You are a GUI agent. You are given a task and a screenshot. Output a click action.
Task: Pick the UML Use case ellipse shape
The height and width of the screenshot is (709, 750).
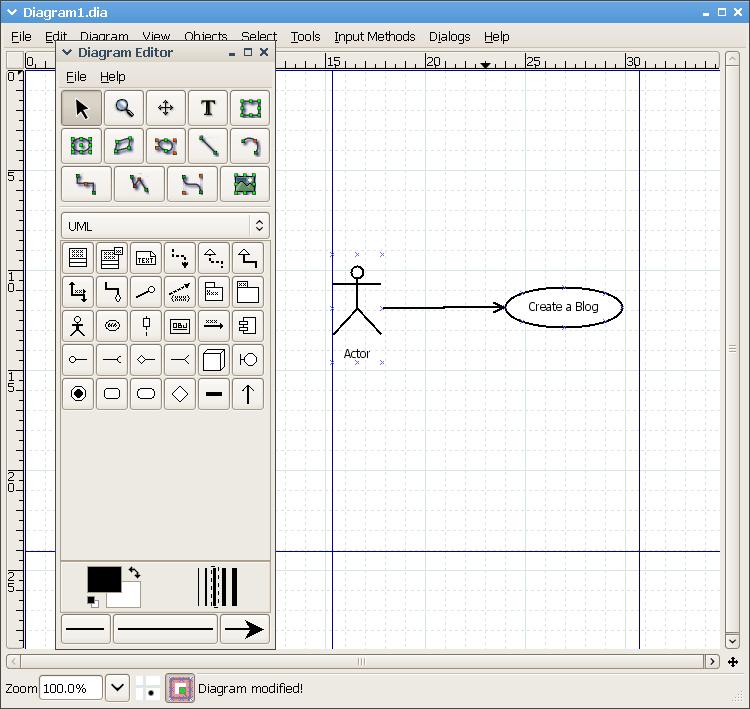112,326
